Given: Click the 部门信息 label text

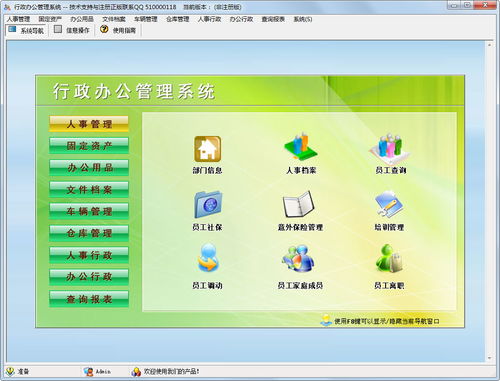Looking at the screenshot, I should pyautogui.click(x=207, y=170).
